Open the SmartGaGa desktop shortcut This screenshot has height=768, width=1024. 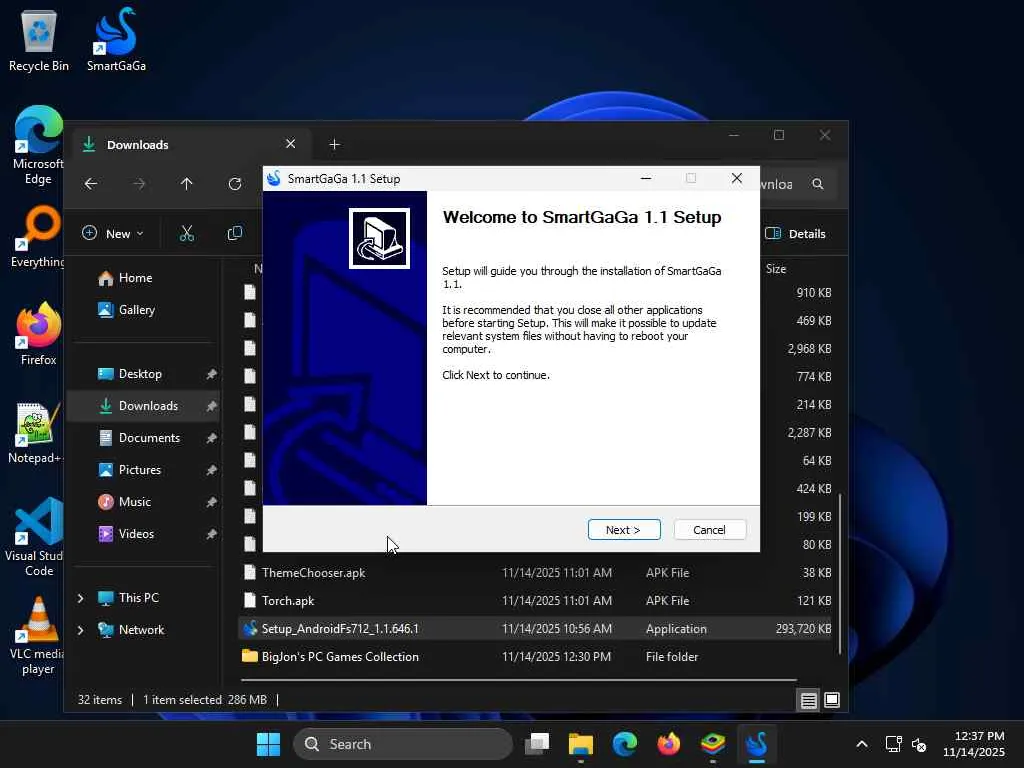click(x=116, y=39)
